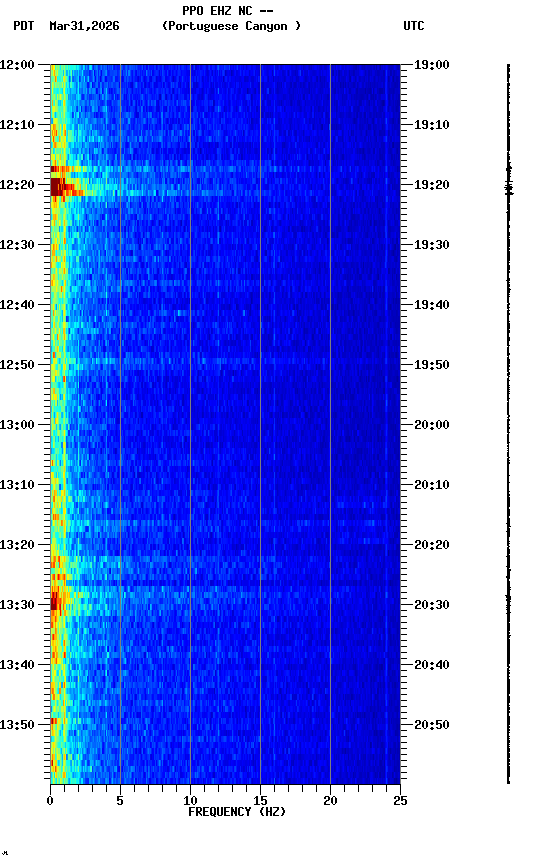Click the 13:40 PDT time label
This screenshot has width=552, height=864.
point(17,665)
